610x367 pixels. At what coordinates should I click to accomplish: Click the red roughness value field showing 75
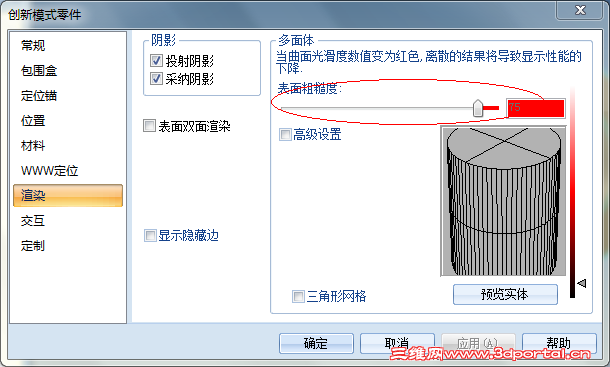[x=535, y=108]
